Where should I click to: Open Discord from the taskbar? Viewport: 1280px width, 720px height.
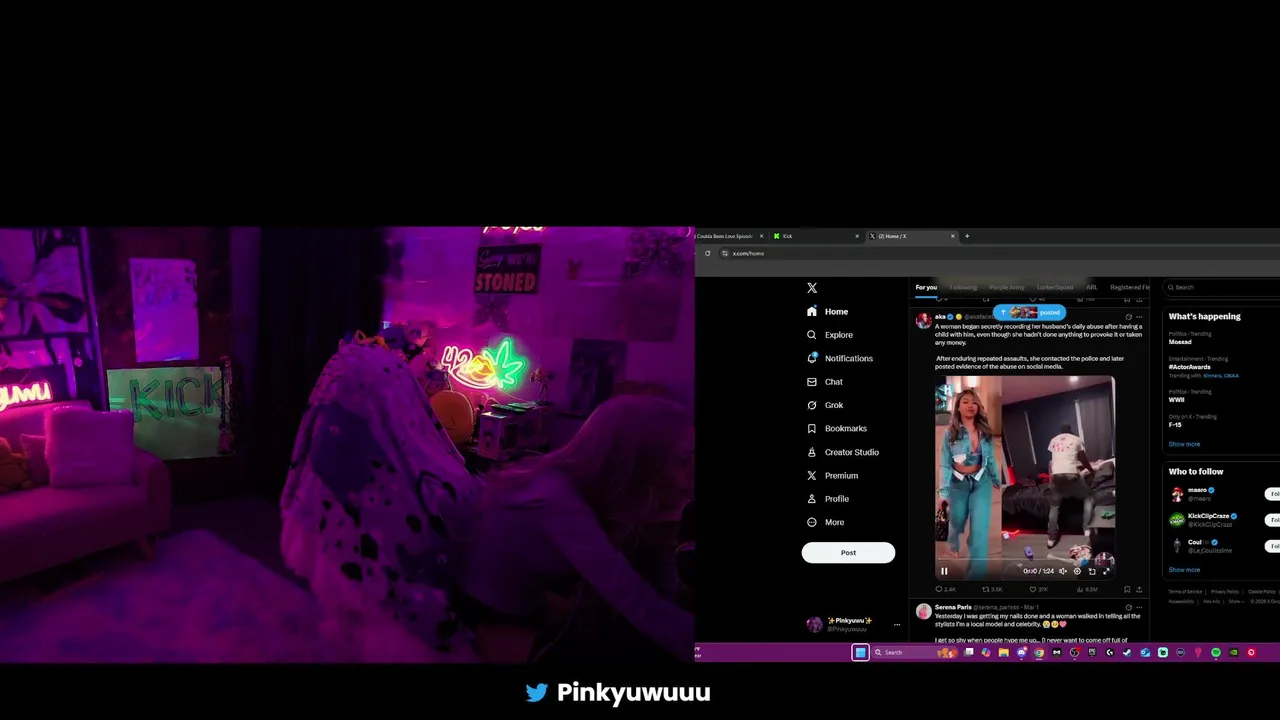tap(1022, 653)
